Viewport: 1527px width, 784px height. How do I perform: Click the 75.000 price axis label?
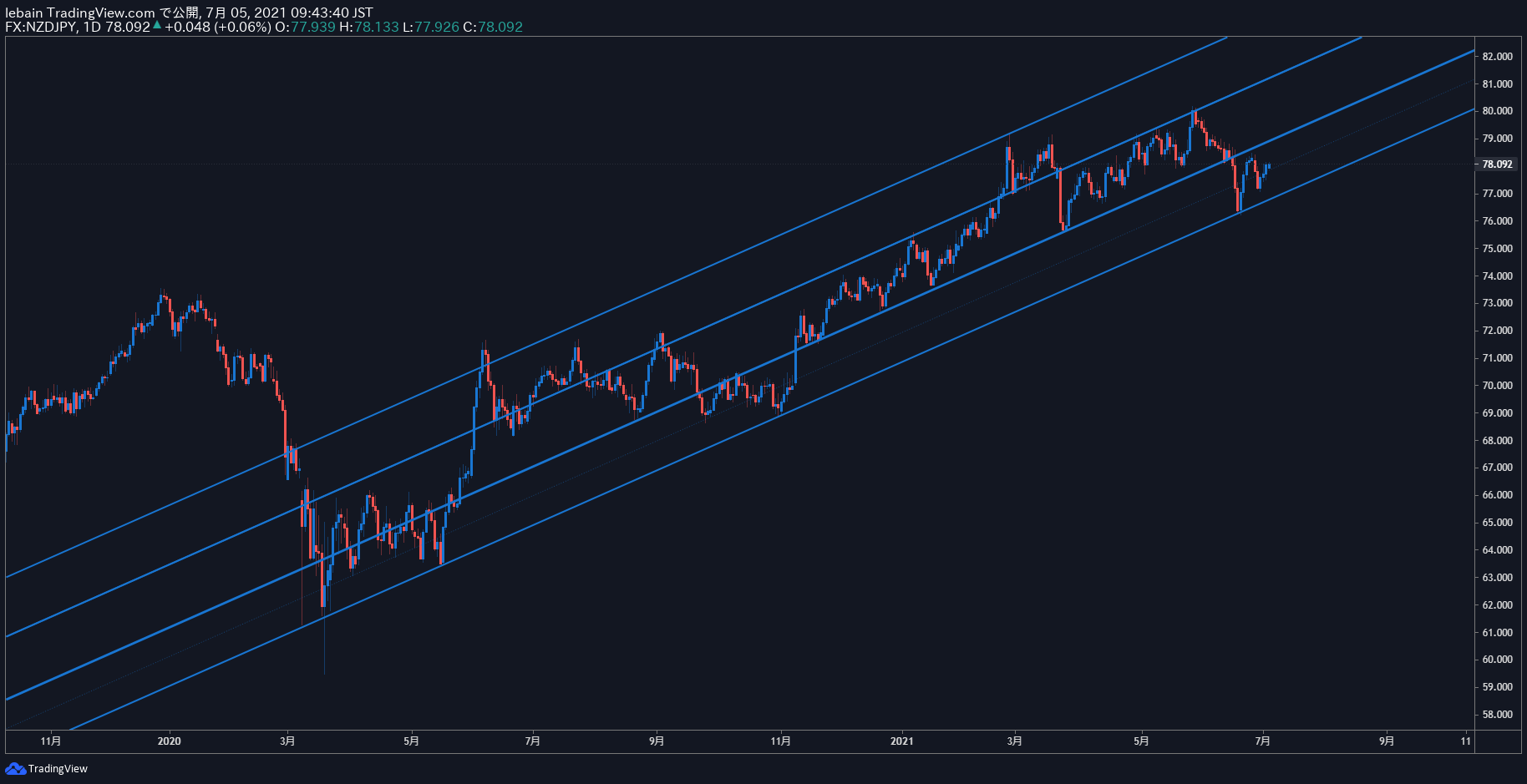coord(1497,249)
